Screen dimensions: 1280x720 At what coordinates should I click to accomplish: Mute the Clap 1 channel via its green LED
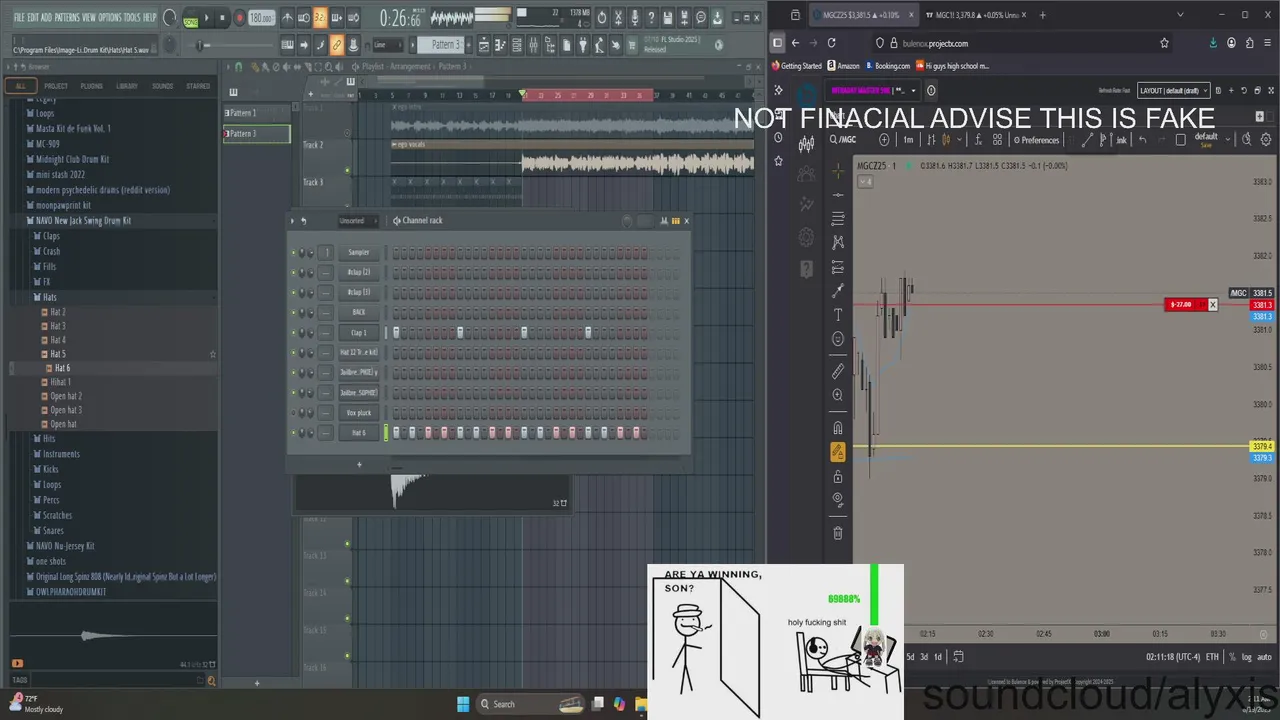(293, 333)
